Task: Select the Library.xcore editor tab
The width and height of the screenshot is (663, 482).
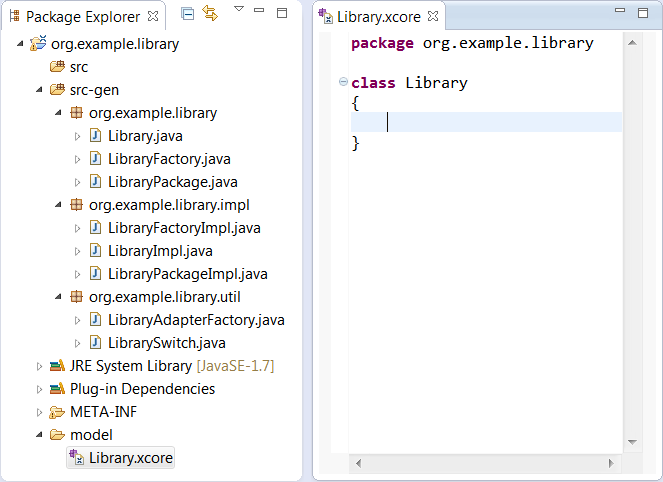Action: [x=379, y=17]
